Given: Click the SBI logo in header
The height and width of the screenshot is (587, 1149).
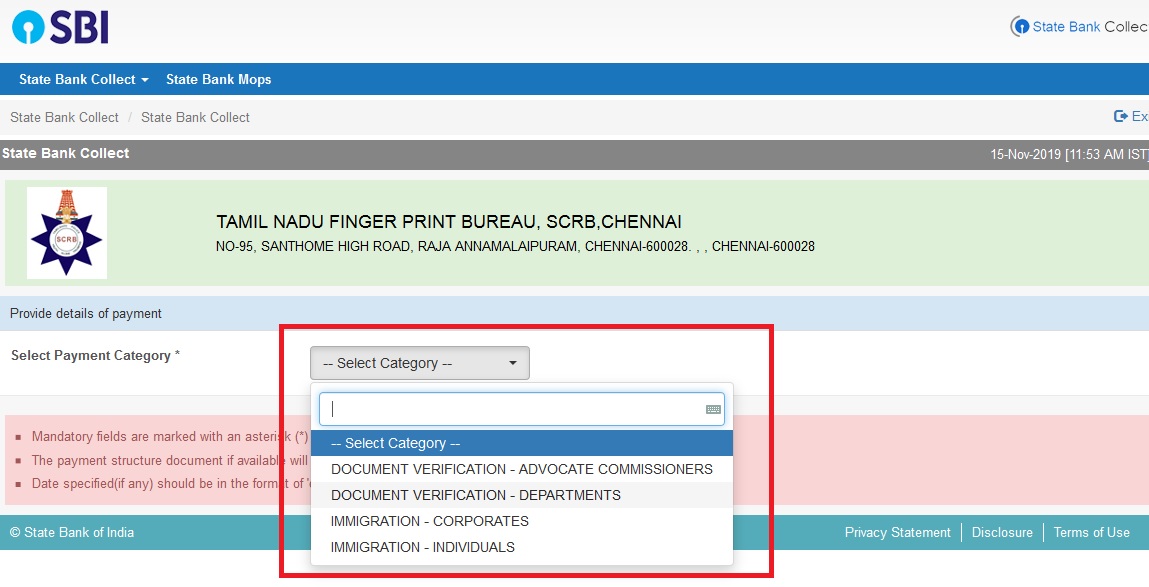Looking at the screenshot, I should [60, 27].
